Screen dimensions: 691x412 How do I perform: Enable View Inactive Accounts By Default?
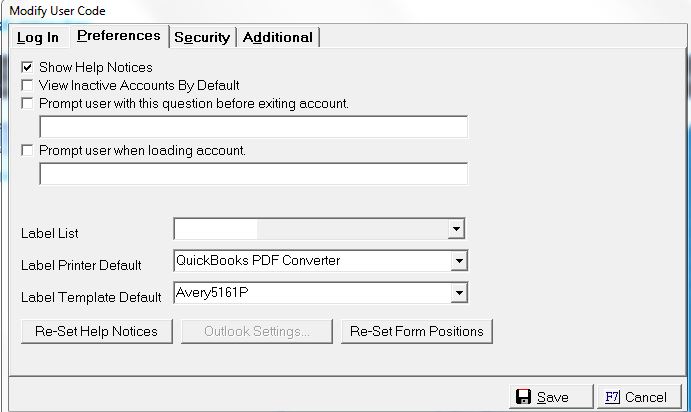click(x=28, y=85)
